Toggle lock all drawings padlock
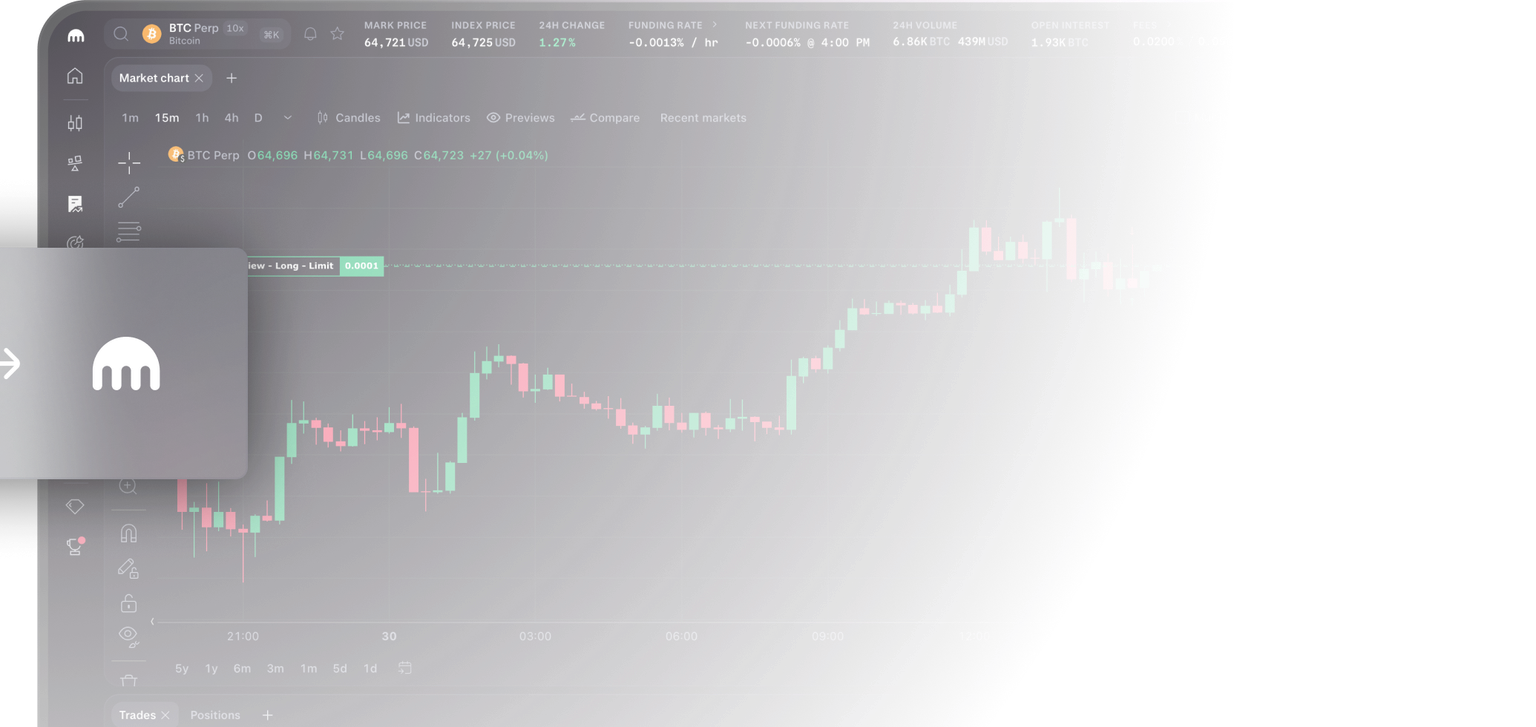Viewport: 1536px width, 727px height. pyautogui.click(x=128, y=603)
